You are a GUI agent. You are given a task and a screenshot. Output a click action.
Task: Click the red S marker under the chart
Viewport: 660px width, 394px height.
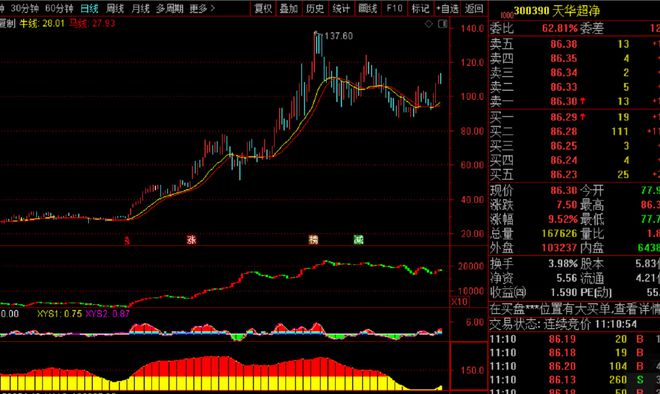click(x=127, y=240)
